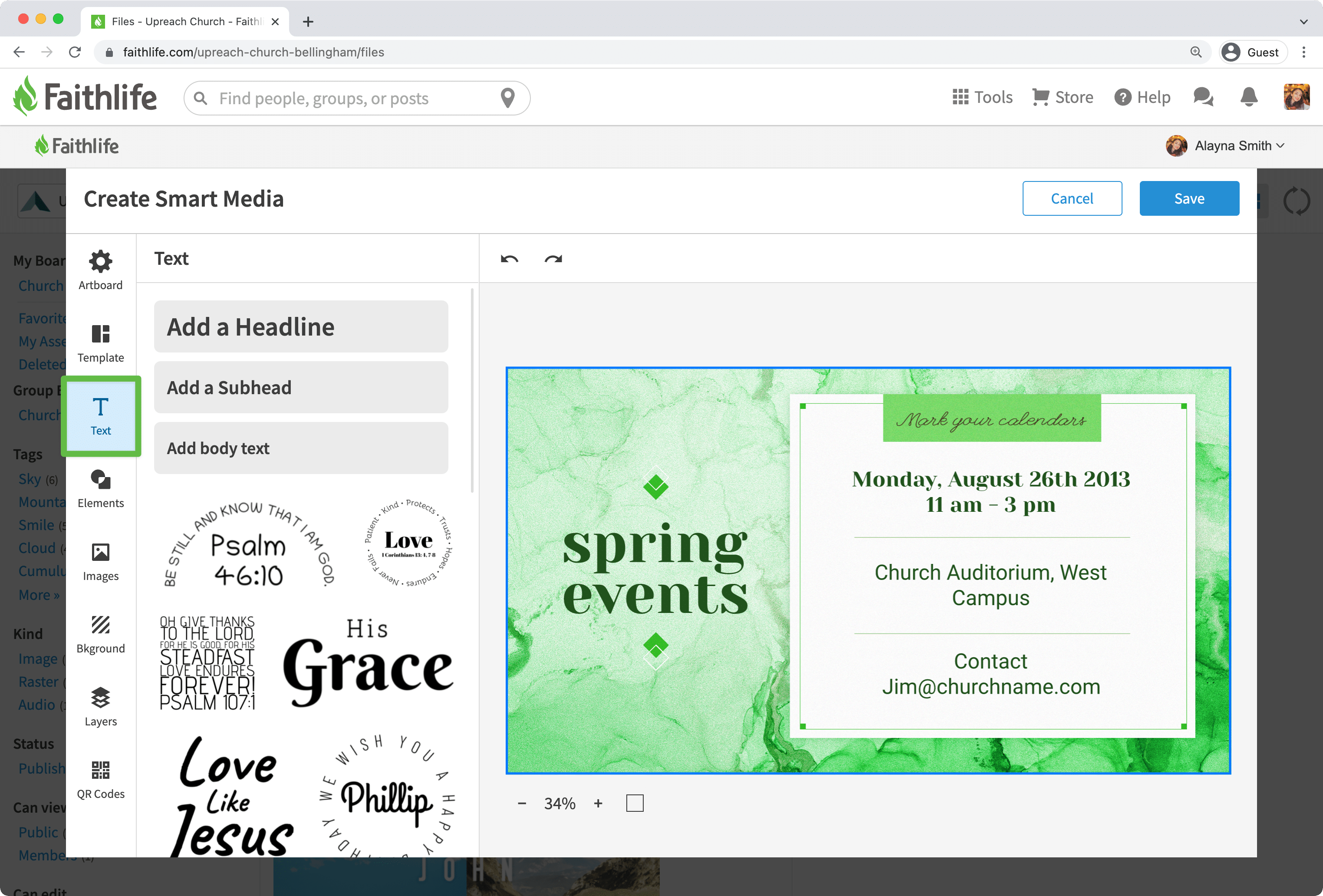Click the location pin in search bar
The height and width of the screenshot is (896, 1323).
tap(507, 98)
